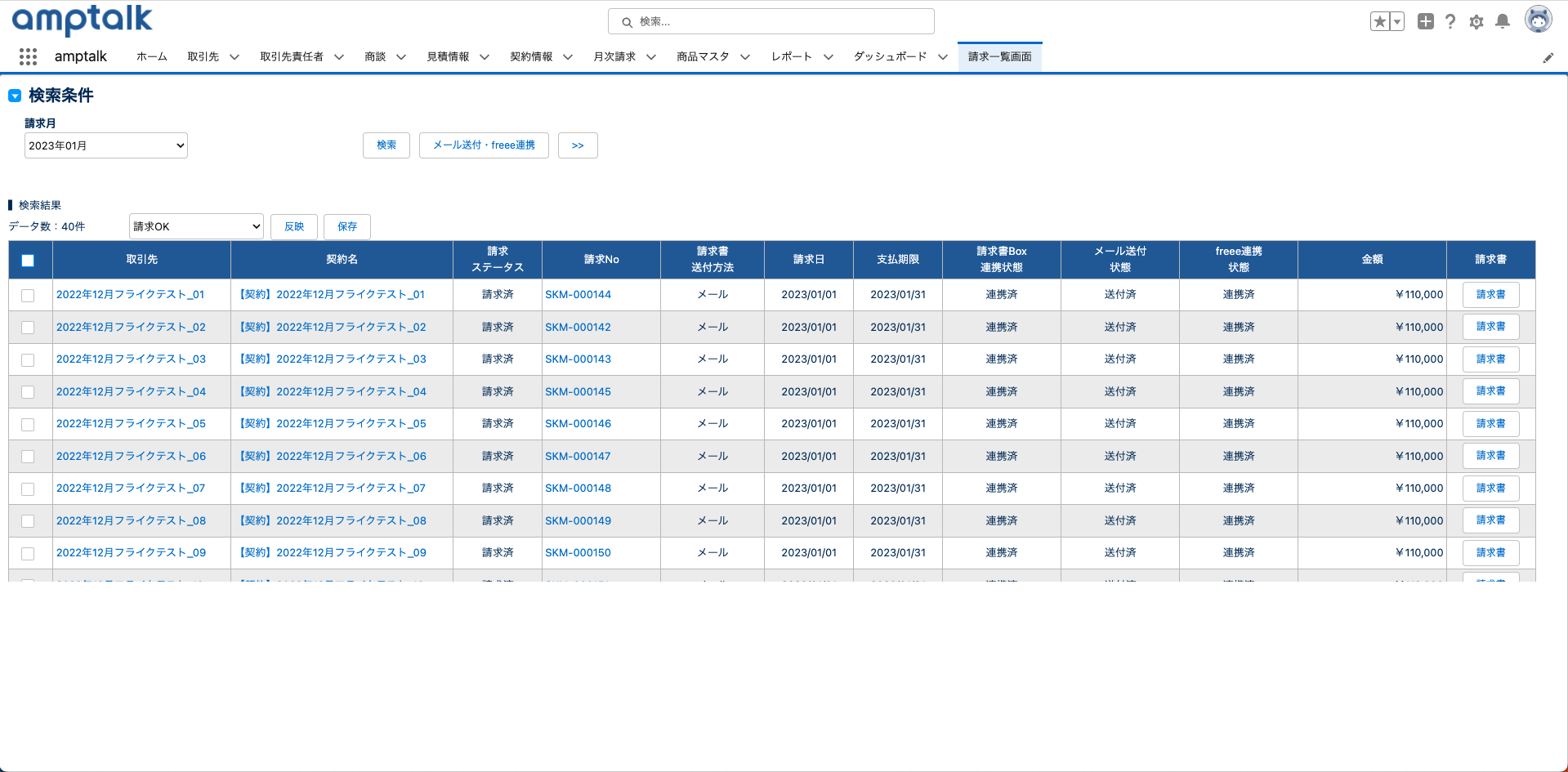Open the 月次請求 tab

(x=614, y=56)
